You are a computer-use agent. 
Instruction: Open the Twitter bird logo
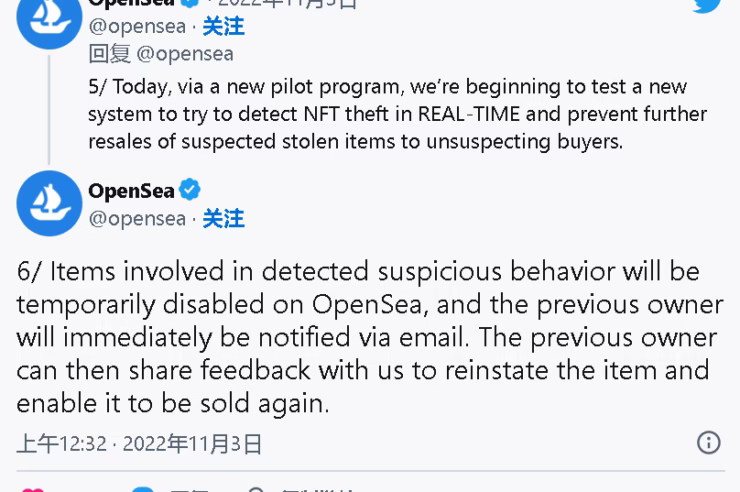tap(706, 6)
